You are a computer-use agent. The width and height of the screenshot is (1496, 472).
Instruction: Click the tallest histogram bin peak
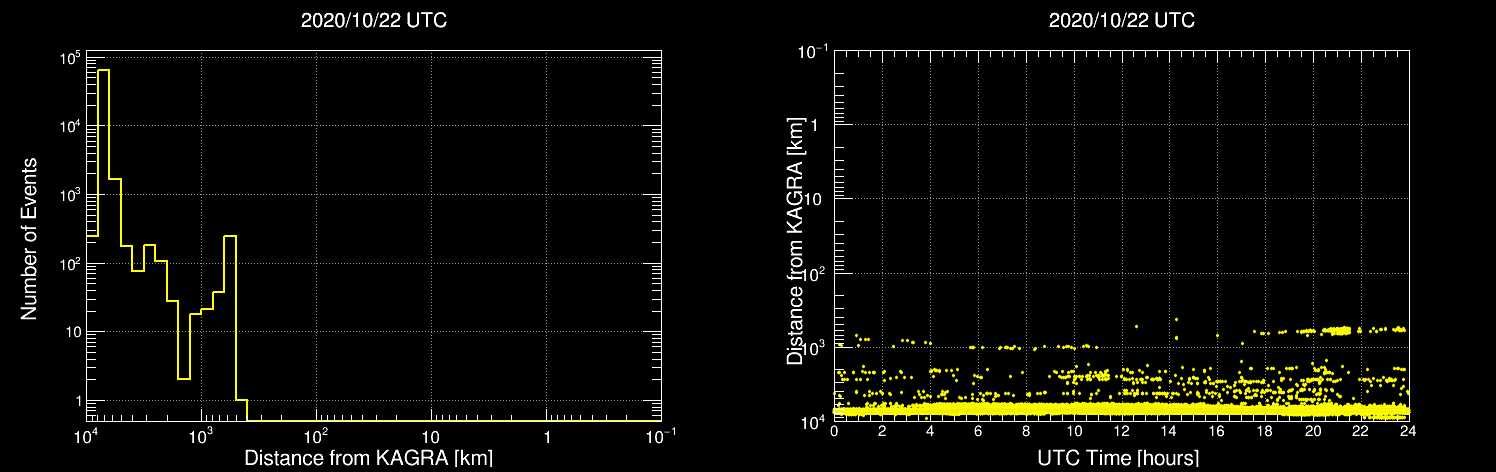(103, 70)
